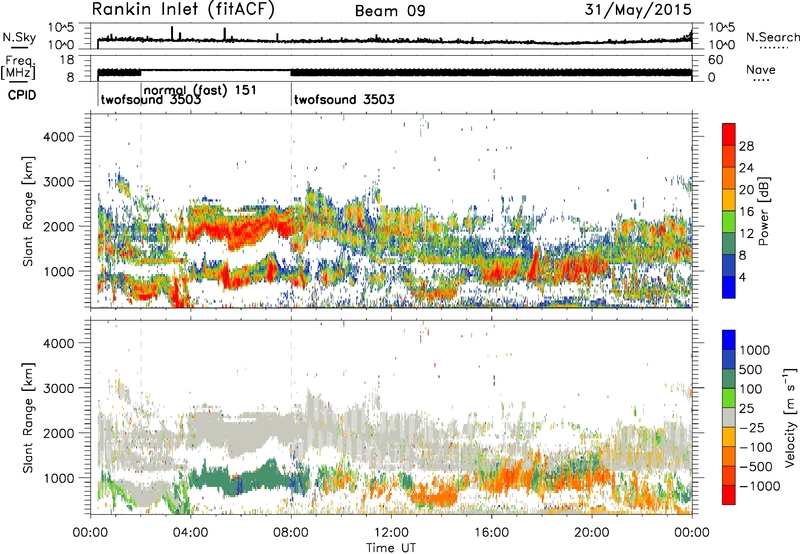Screen dimensions: 800x554
Task: Click the 'normal (fast) 151' CPID text
Action: [200, 90]
